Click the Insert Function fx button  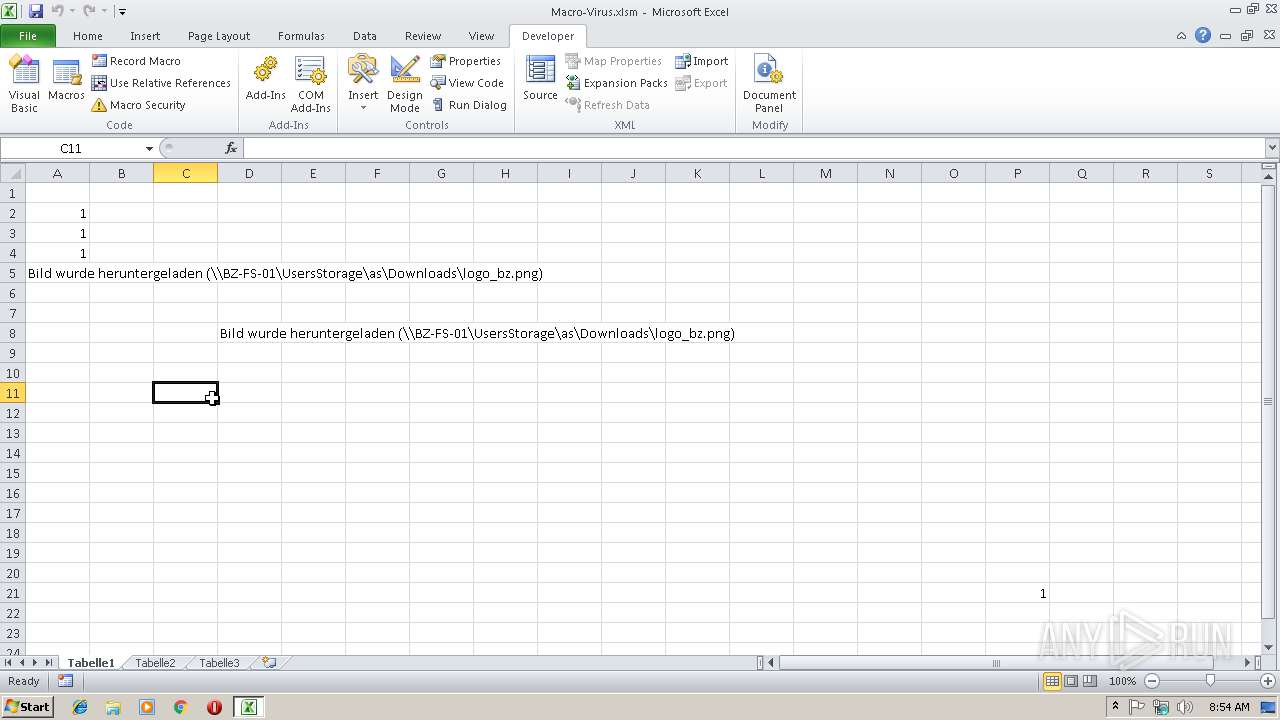[x=231, y=148]
